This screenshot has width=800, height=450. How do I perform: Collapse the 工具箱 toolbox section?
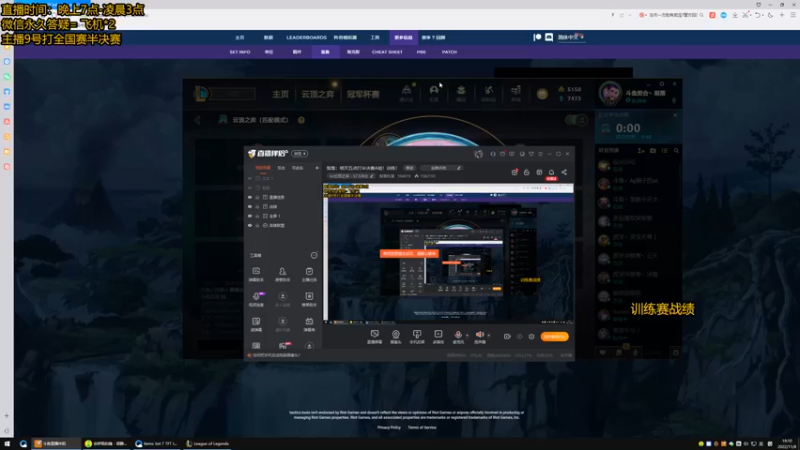click(x=314, y=255)
